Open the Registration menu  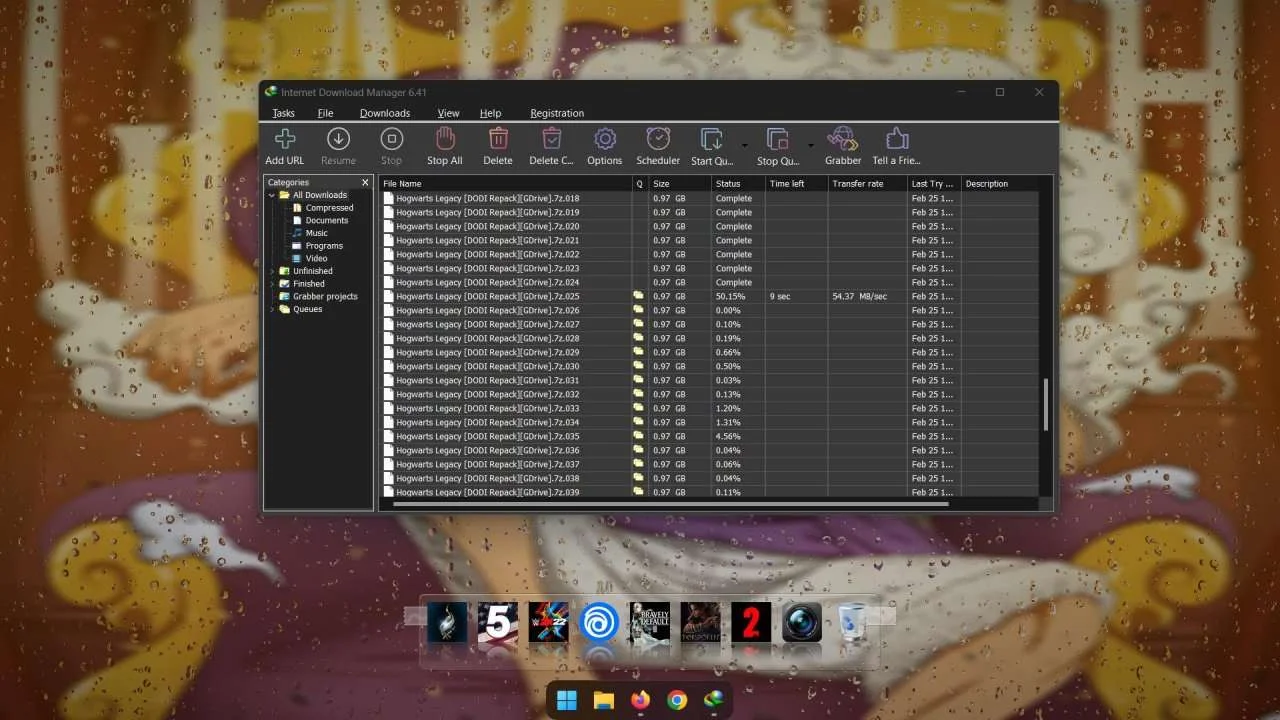tap(557, 113)
